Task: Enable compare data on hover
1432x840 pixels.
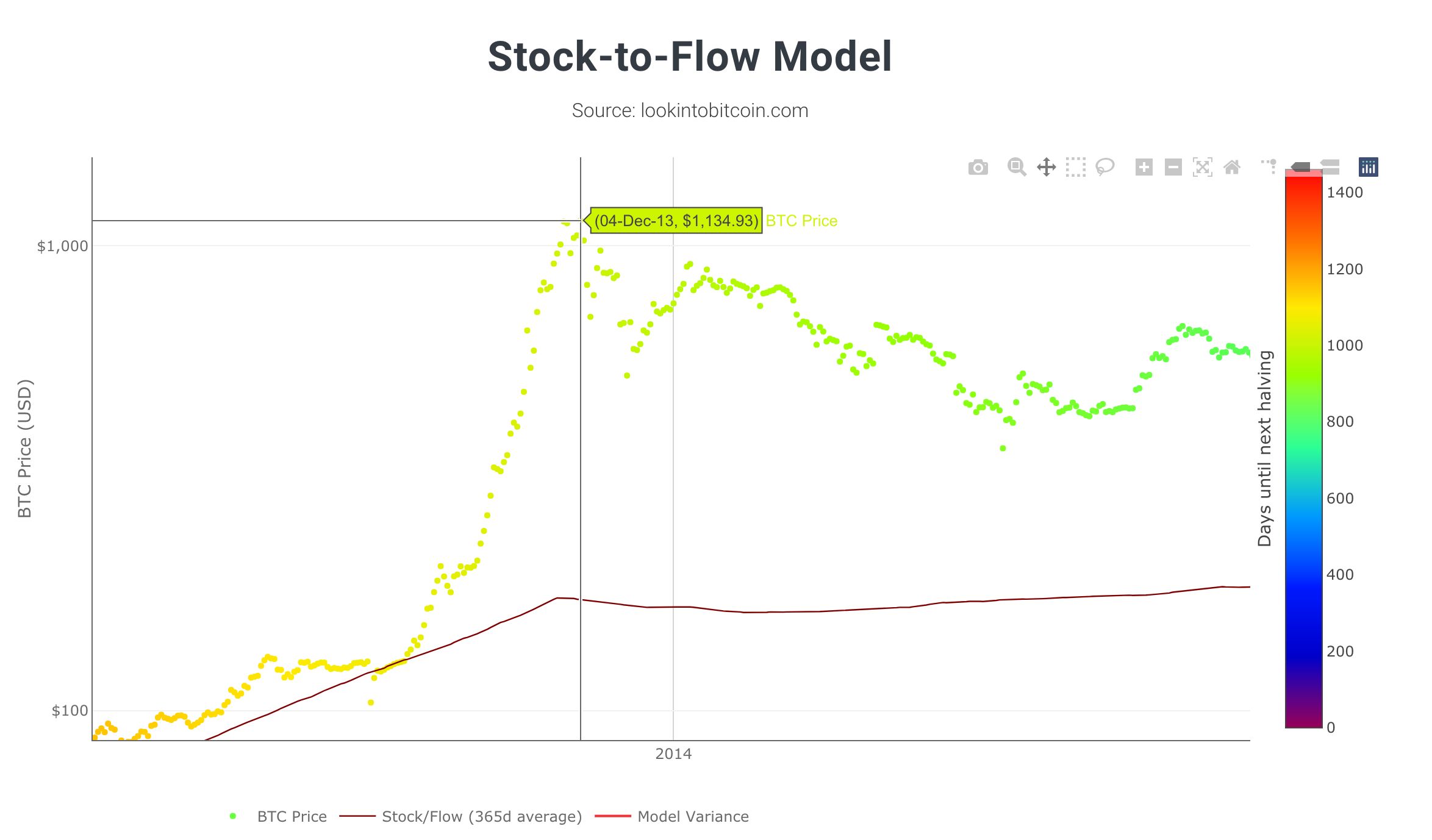Action: [x=1330, y=167]
